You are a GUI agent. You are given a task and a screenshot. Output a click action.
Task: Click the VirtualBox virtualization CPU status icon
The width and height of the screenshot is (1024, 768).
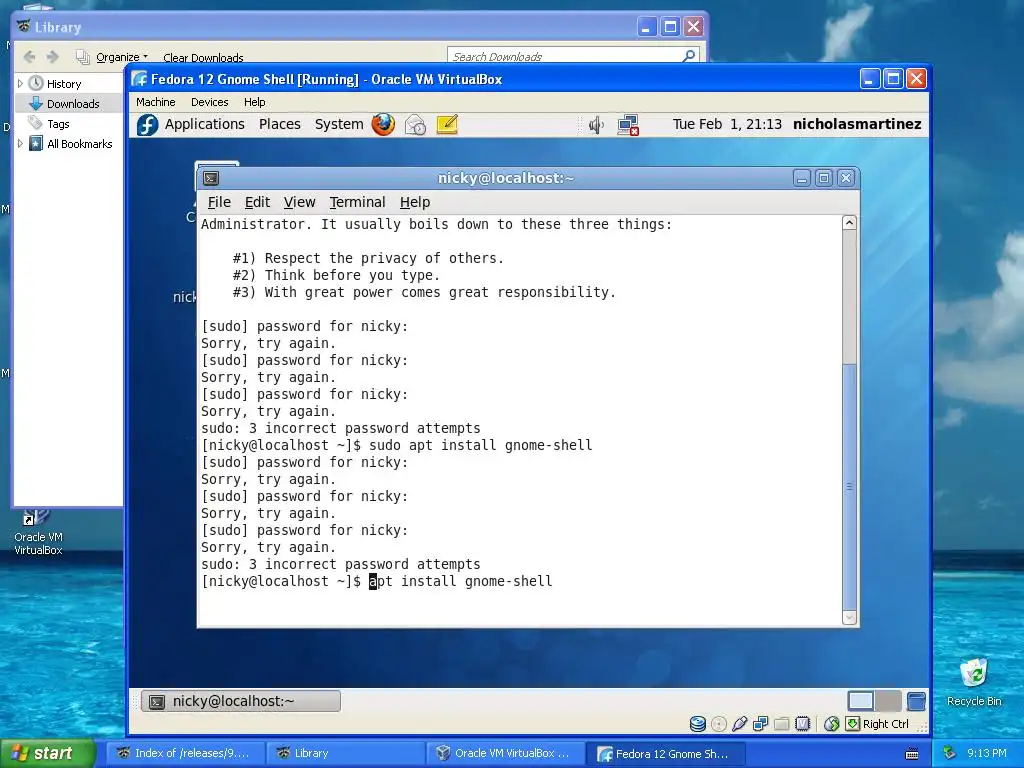(803, 724)
